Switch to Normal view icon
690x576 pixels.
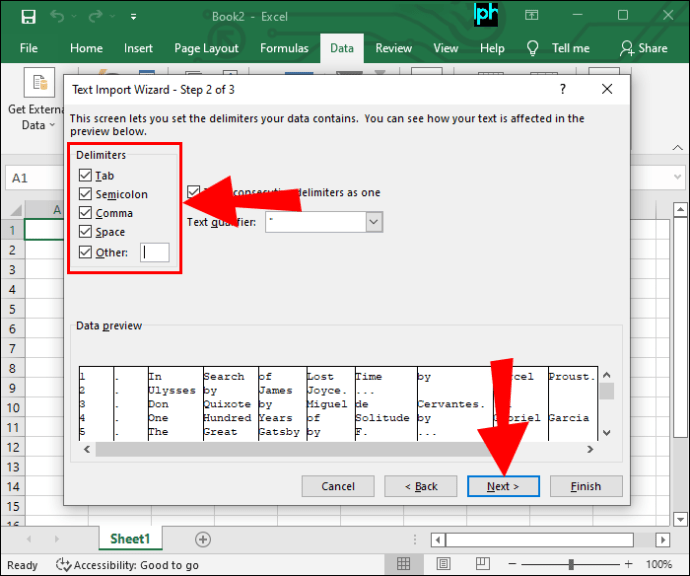coord(403,564)
